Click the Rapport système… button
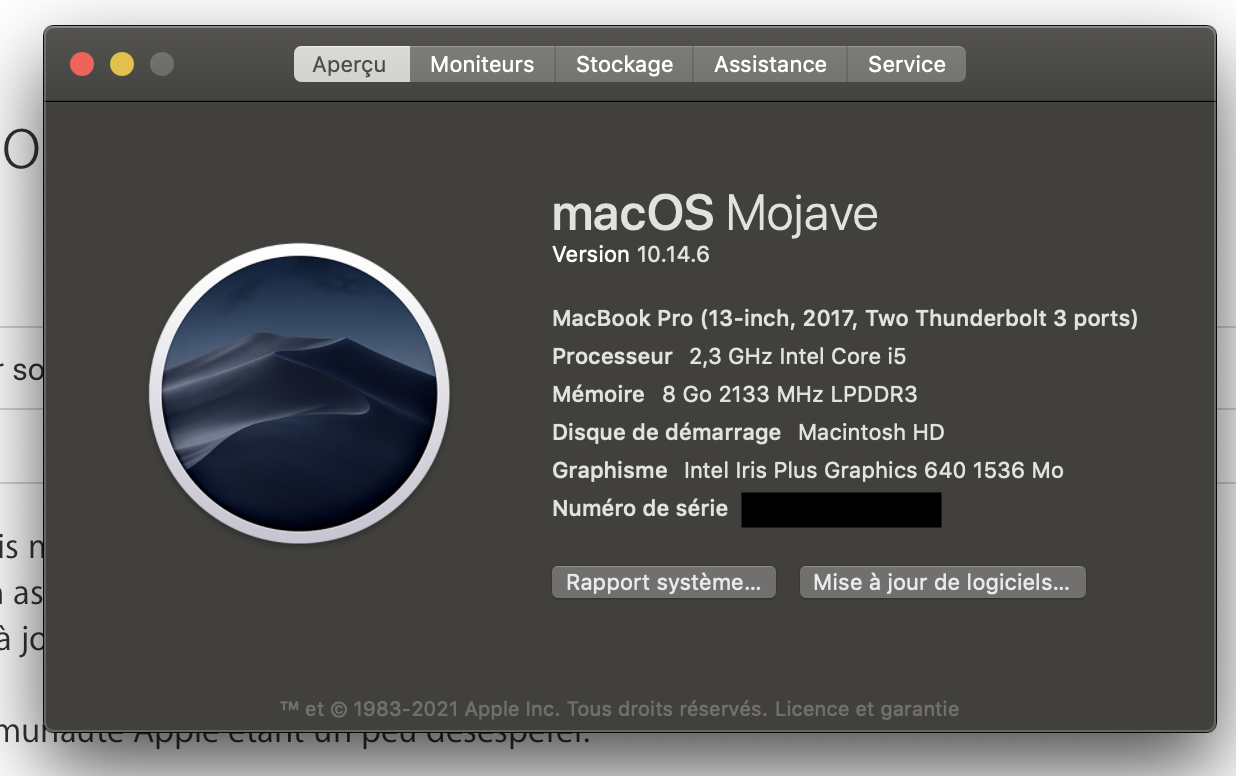This screenshot has height=776, width=1236. tap(664, 582)
